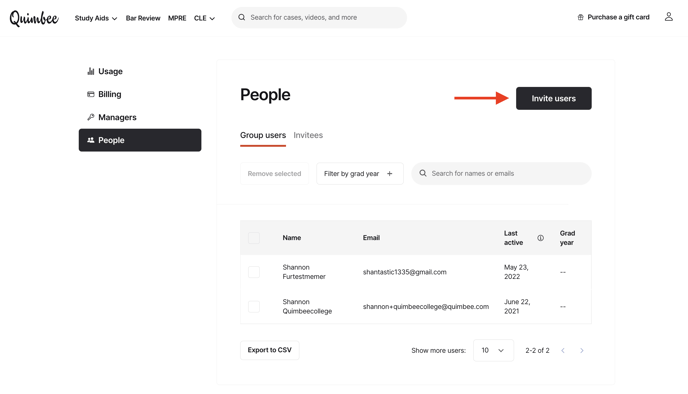Open the user account profile icon
This screenshot has height=394, width=688.
pos(668,17)
